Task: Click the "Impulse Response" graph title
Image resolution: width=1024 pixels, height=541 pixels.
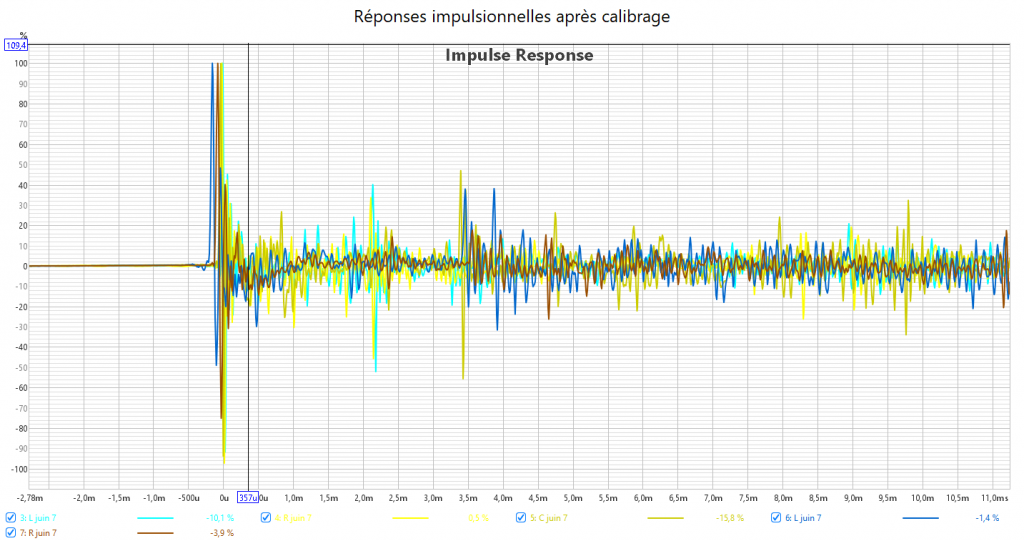Action: point(519,56)
